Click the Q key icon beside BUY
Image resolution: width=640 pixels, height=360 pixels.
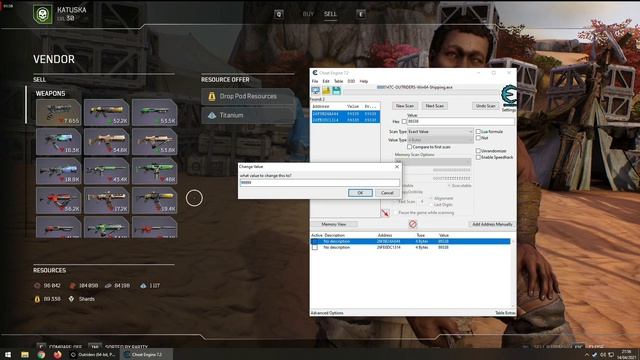279,14
